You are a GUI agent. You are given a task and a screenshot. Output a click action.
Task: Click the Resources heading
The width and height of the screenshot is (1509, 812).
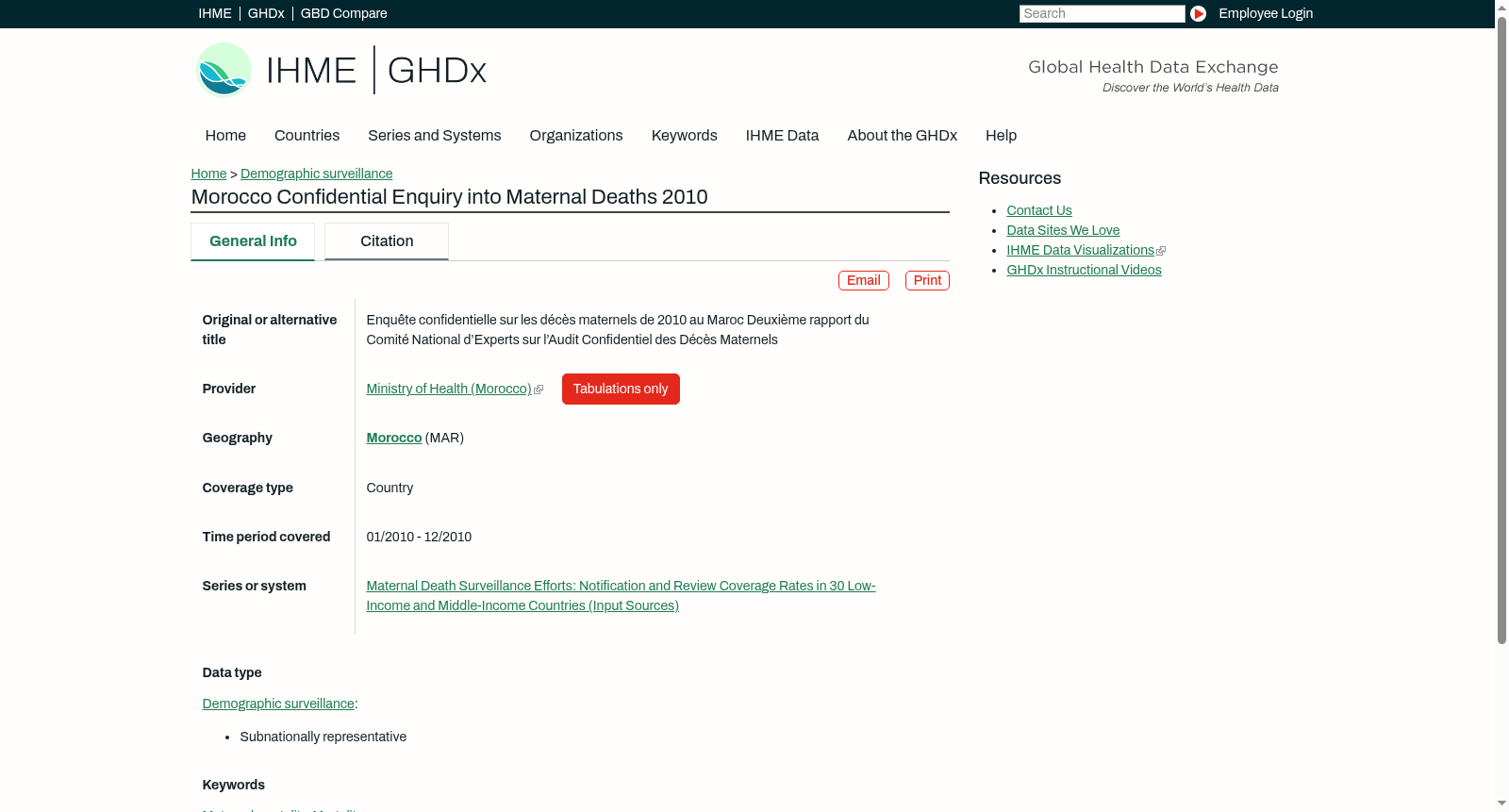click(1020, 178)
